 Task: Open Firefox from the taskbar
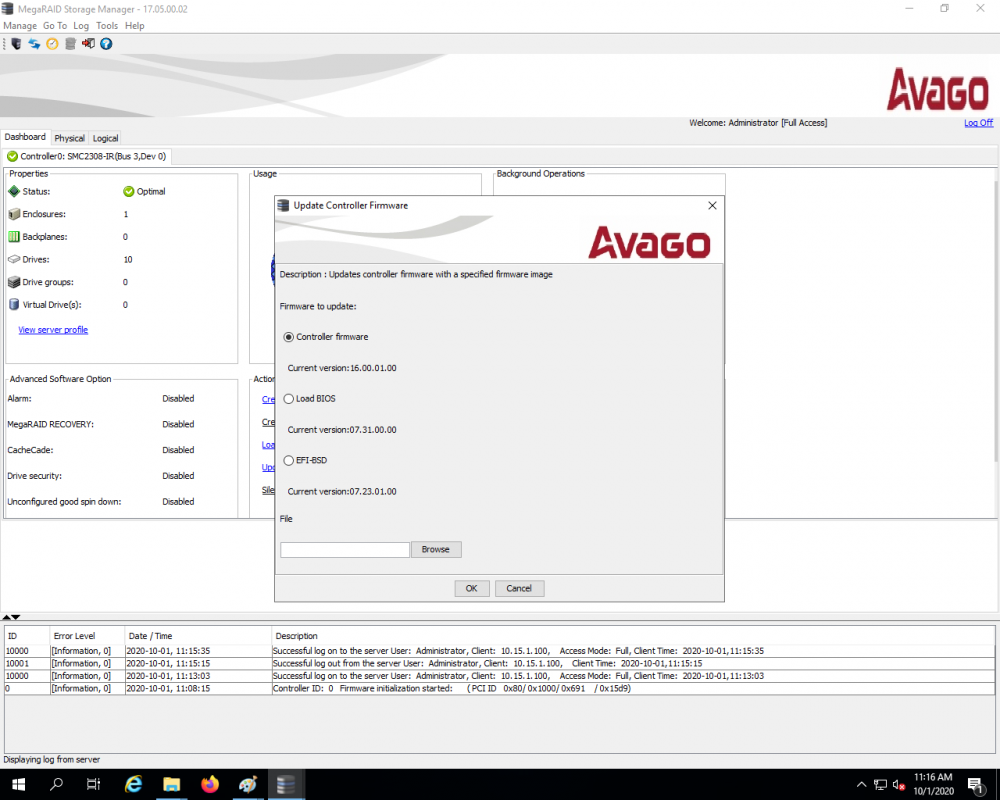(210, 784)
